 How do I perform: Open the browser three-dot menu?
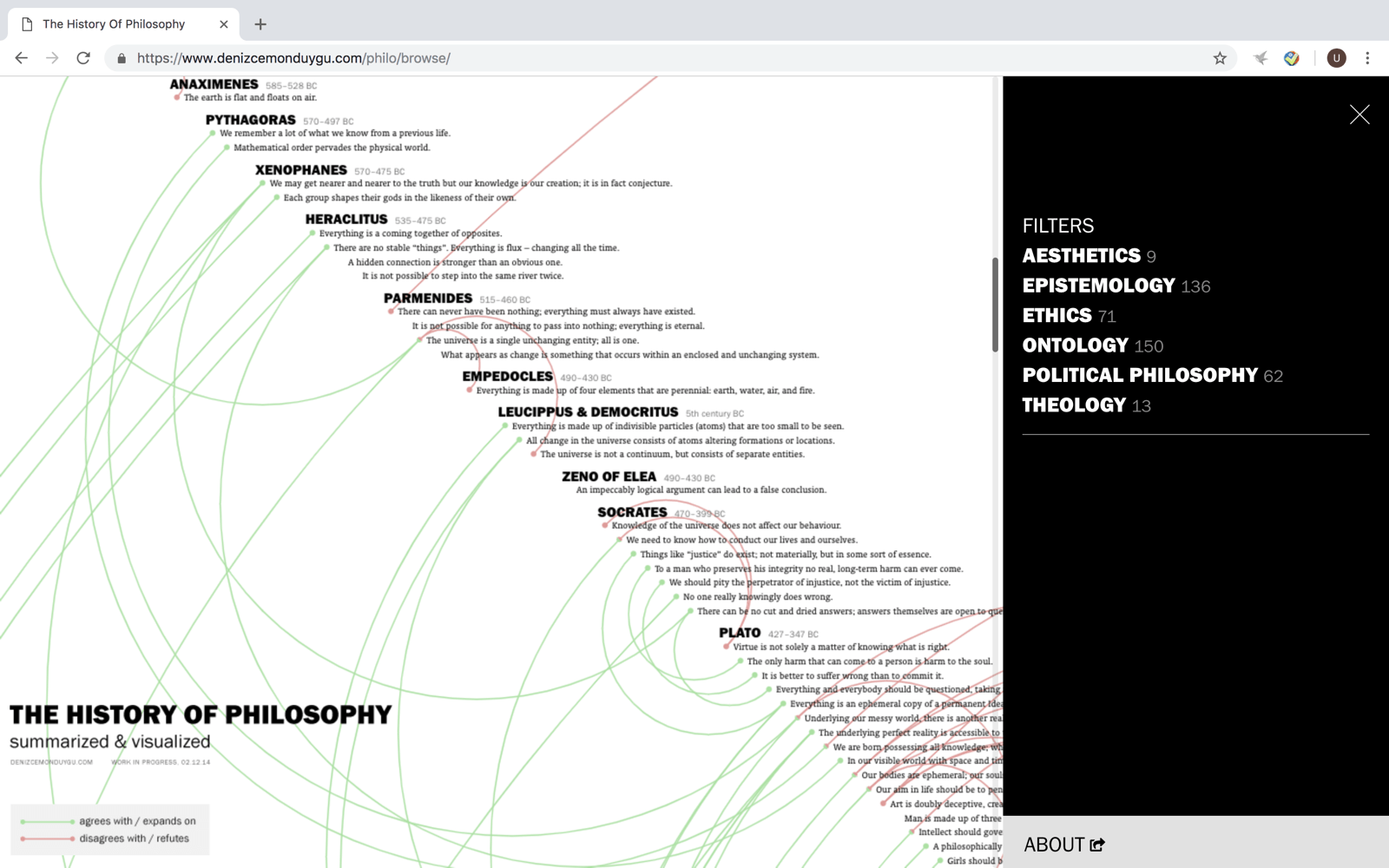[1367, 58]
